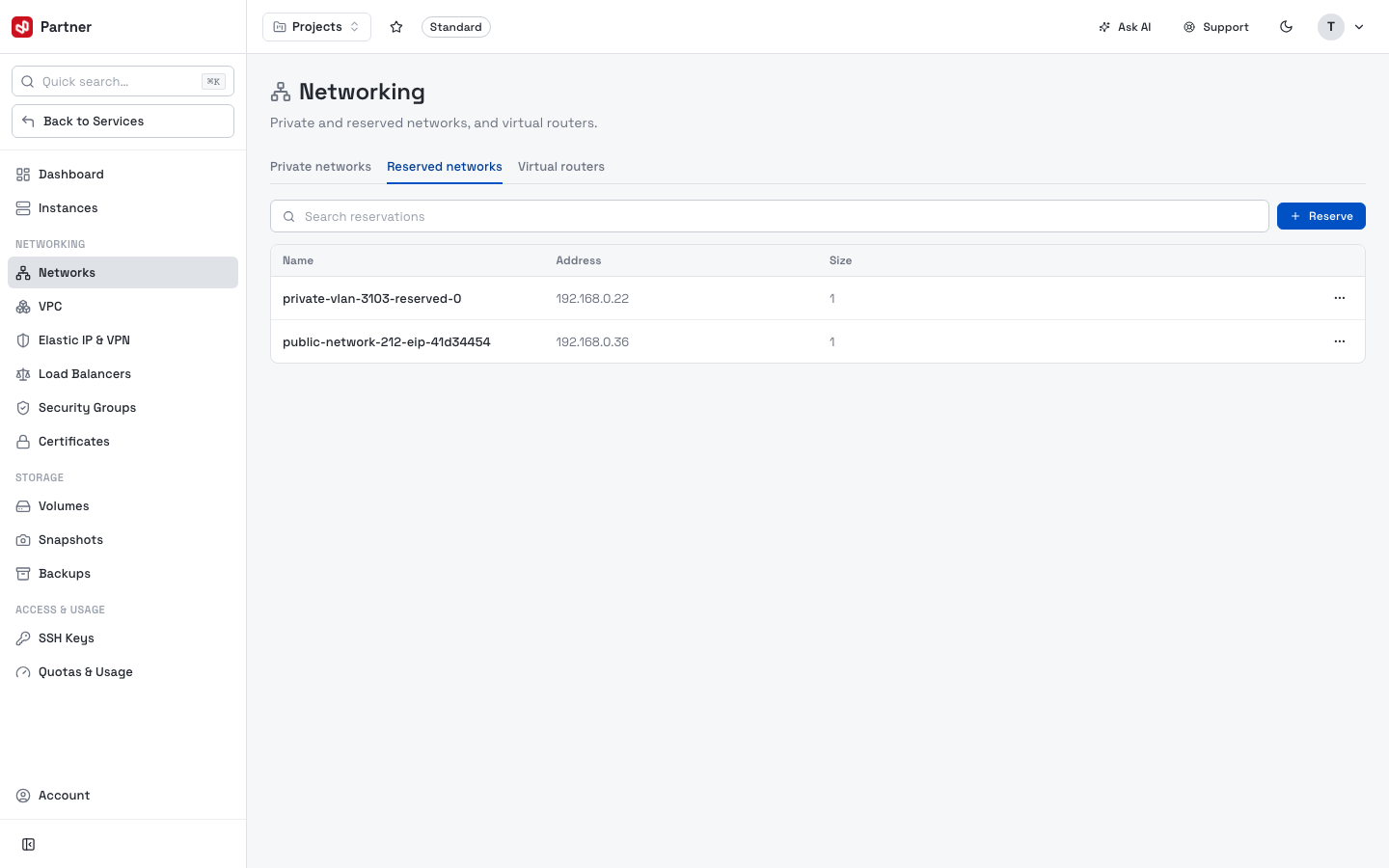Open row actions for private-vlan-3103-reserved-0

[x=1340, y=298]
